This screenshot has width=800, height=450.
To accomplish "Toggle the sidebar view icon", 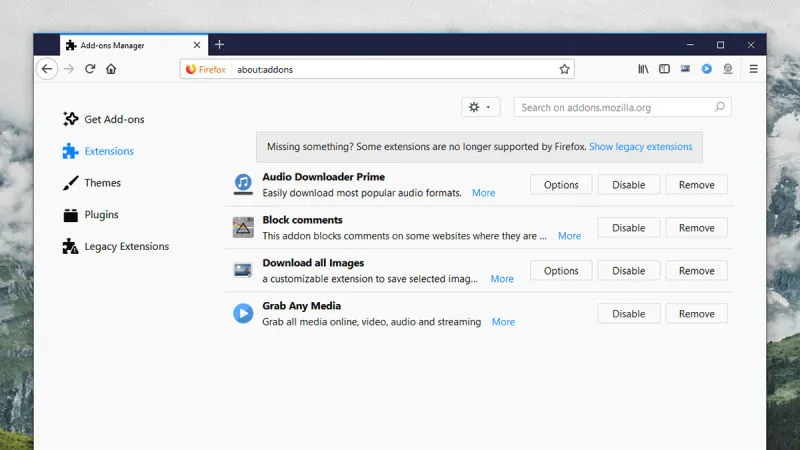I will 664,69.
